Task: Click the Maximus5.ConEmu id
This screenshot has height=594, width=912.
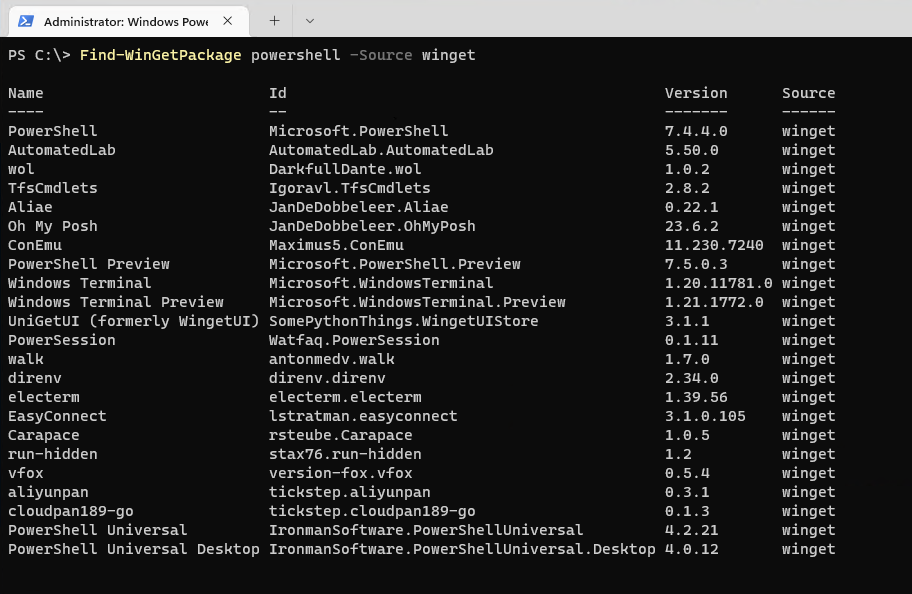Action: pyautogui.click(x=336, y=245)
